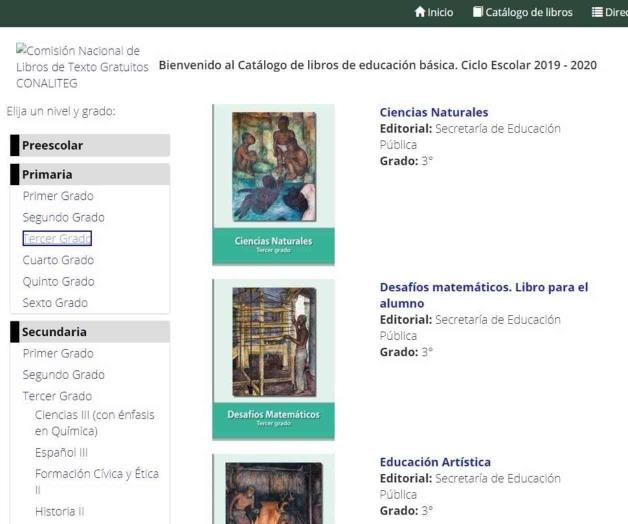Select Segundo Grado under Primaria
628x524 pixels.
point(64,217)
